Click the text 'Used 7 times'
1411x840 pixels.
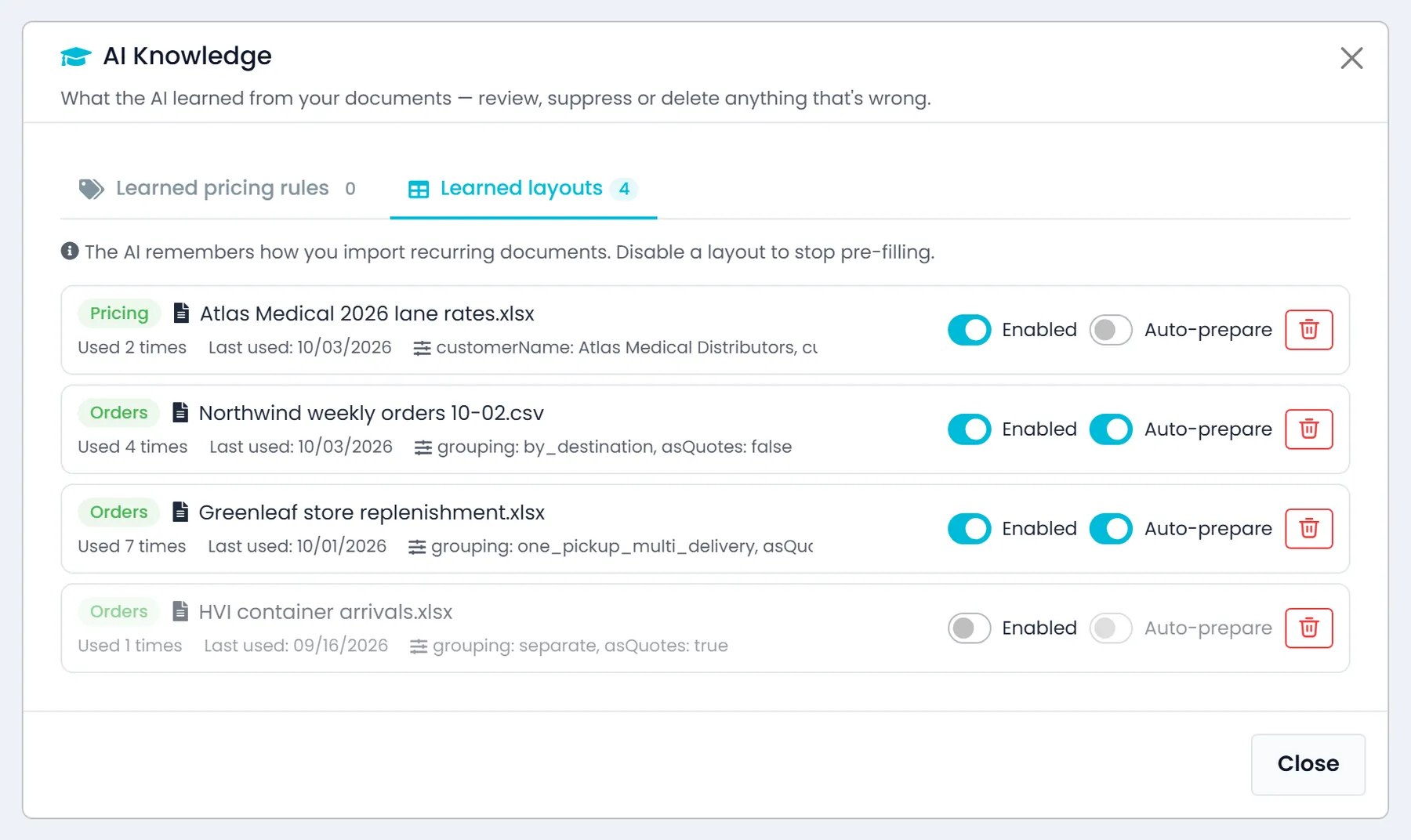click(x=132, y=546)
